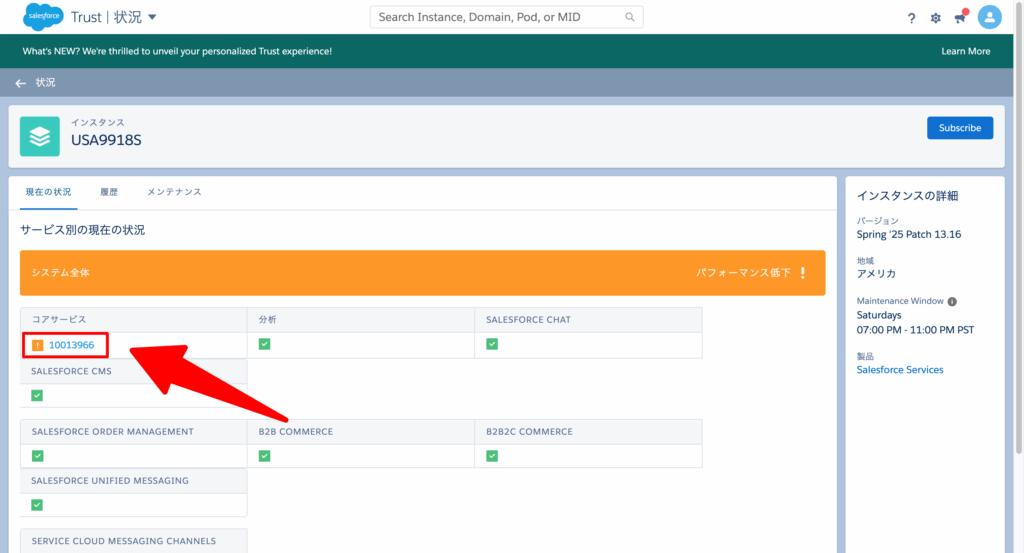Click SERVICE CLOUD MESSAGING CHANNELS header
The image size is (1024, 553).
123,541
